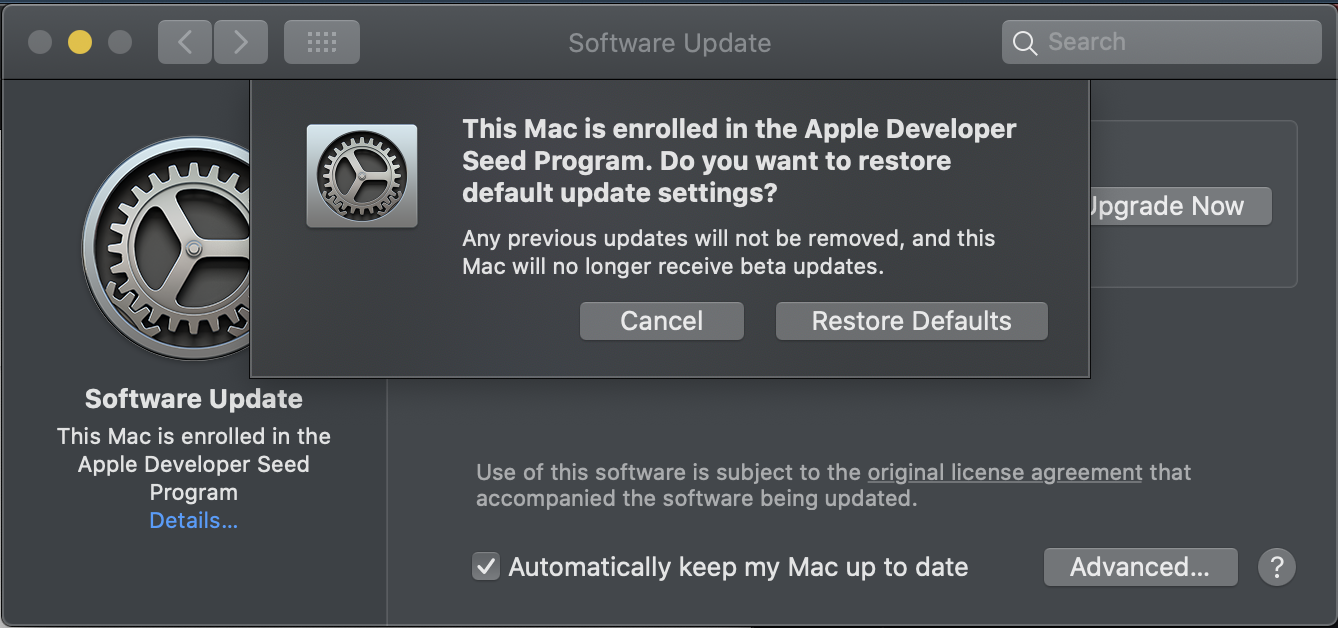
Task: Open help with the question mark button
Action: tap(1276, 567)
